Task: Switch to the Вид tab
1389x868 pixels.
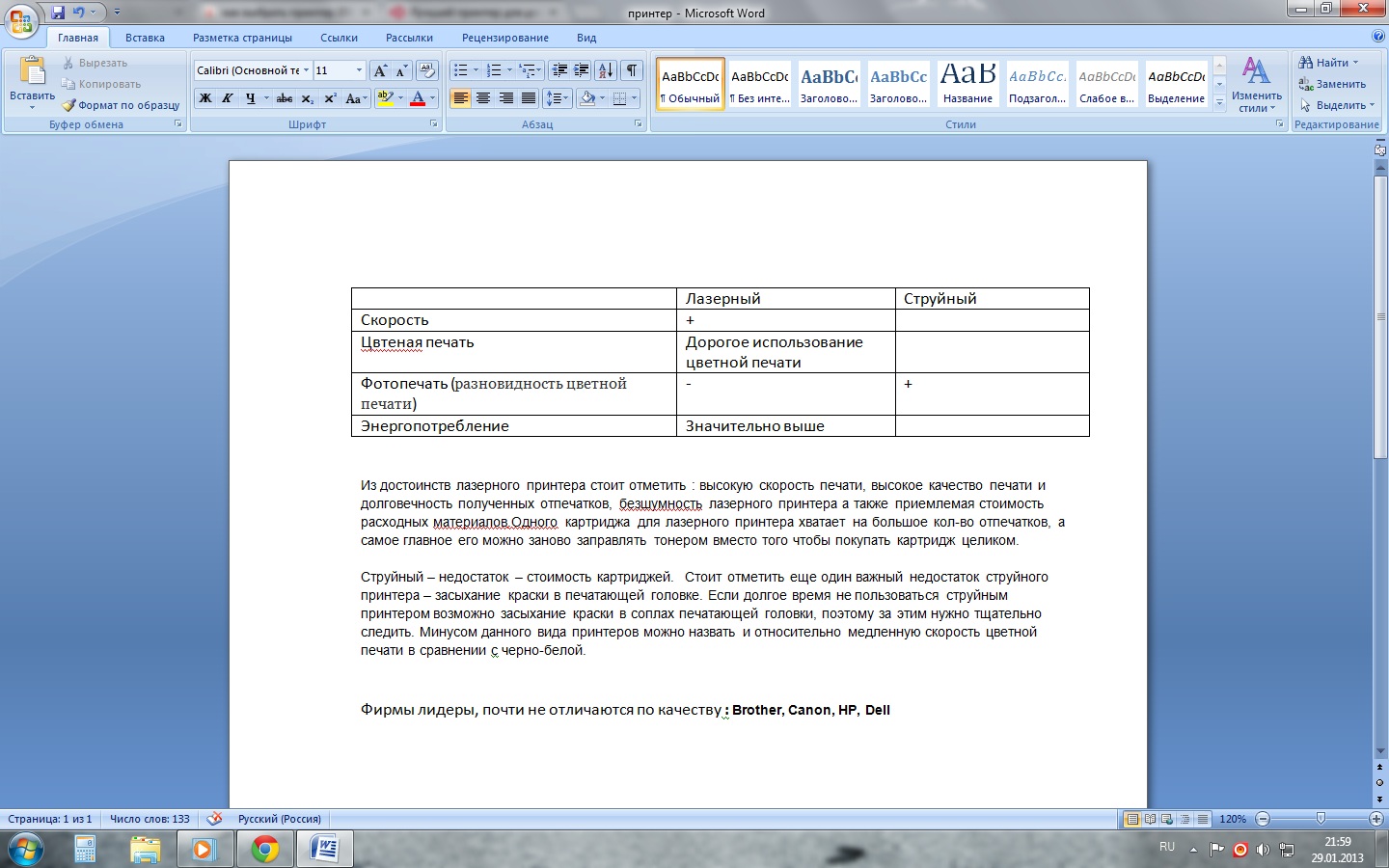Action: tap(586, 38)
